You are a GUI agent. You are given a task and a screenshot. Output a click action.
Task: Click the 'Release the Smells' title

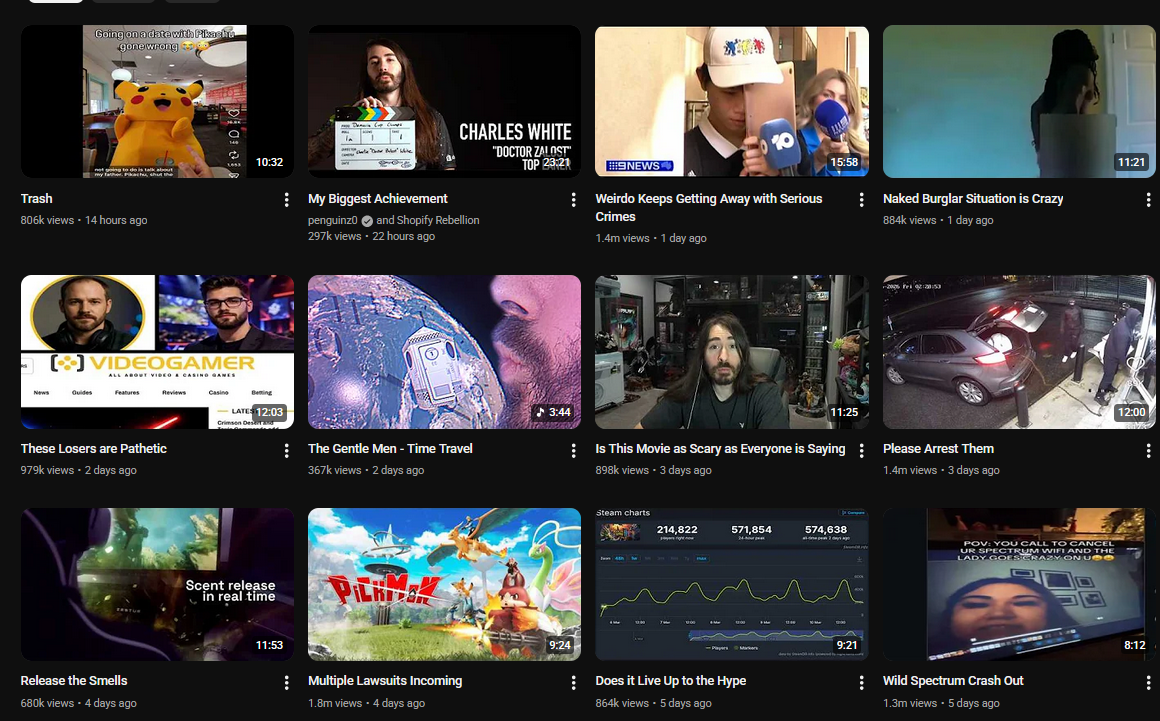(x=74, y=680)
